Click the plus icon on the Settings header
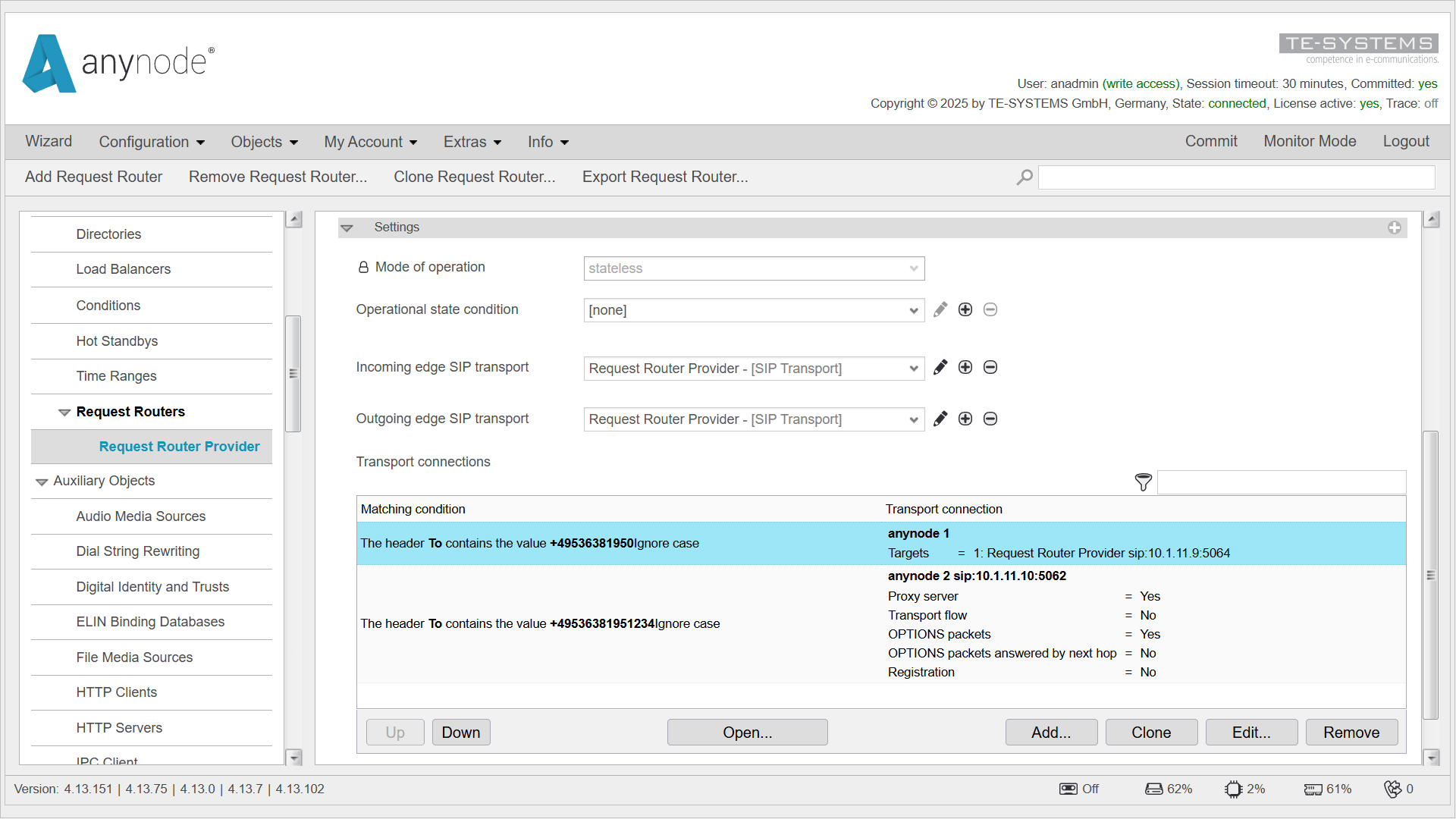Image resolution: width=1456 pixels, height=819 pixels. click(1394, 227)
